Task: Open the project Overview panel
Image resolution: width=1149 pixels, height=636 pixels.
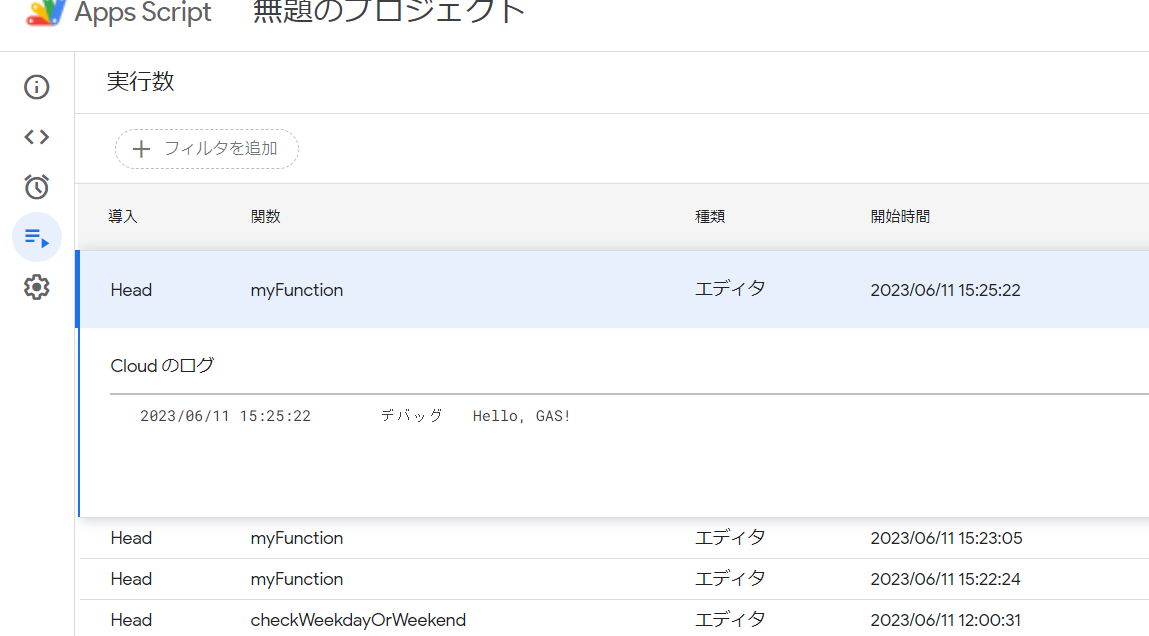Action: point(36,87)
